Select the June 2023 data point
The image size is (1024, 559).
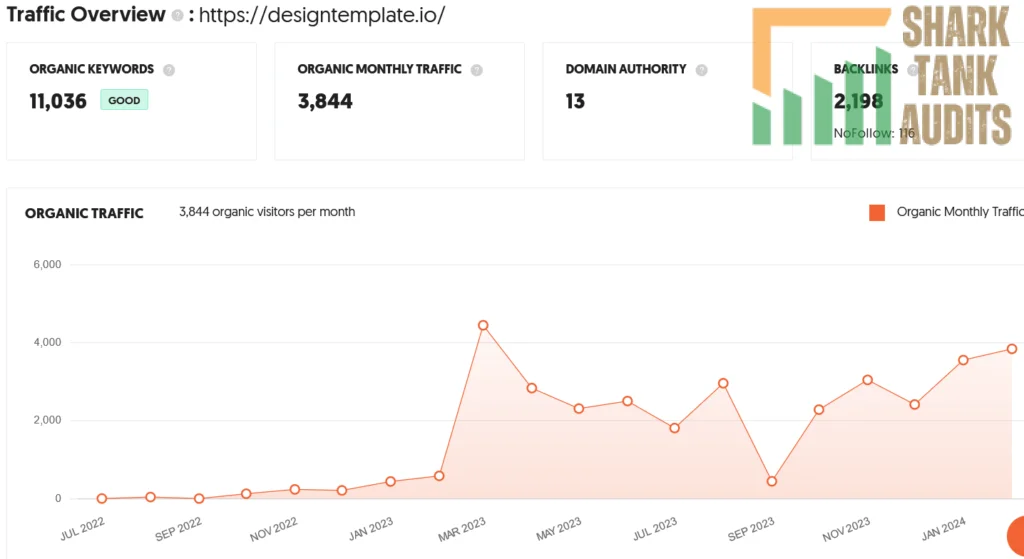coord(627,401)
